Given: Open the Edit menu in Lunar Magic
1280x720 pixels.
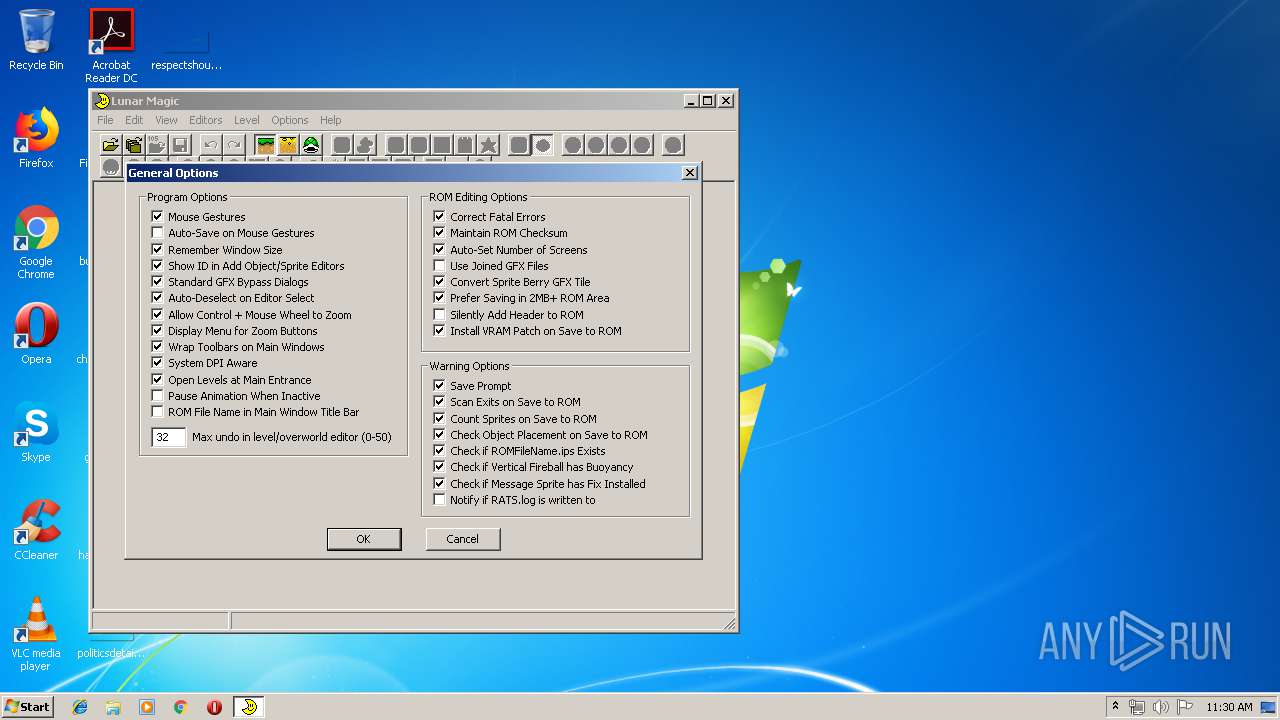Looking at the screenshot, I should pyautogui.click(x=134, y=120).
